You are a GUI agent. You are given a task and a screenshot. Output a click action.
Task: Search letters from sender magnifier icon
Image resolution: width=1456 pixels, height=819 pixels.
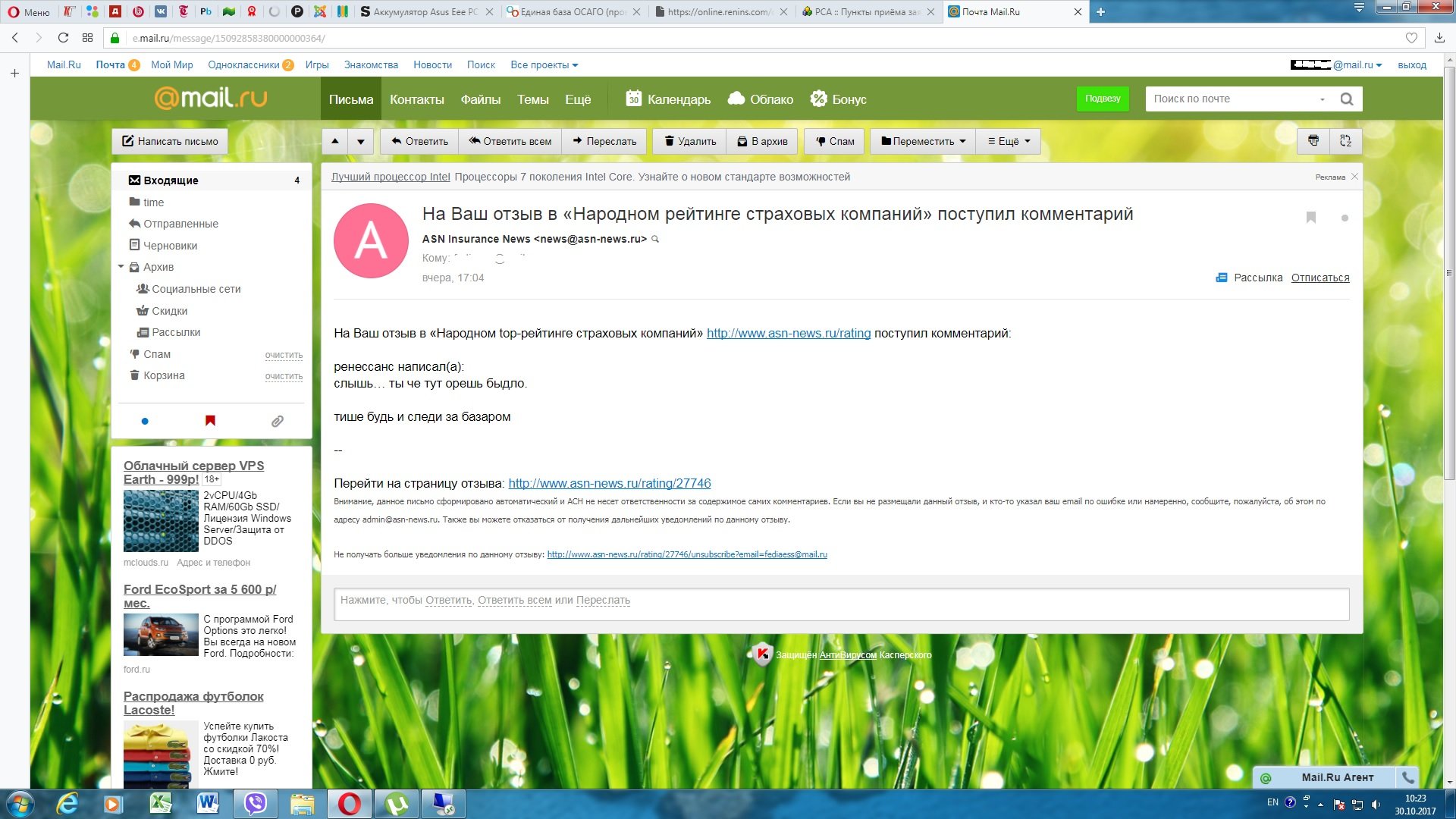click(655, 239)
